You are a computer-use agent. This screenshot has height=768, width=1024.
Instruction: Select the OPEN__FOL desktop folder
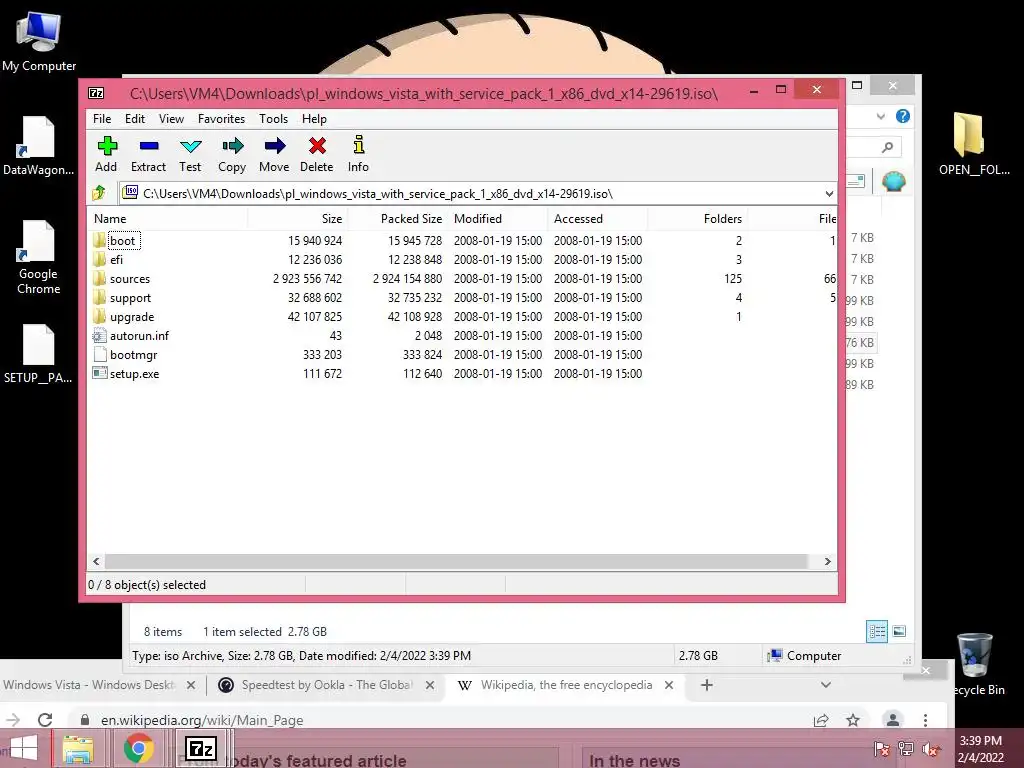click(x=974, y=144)
